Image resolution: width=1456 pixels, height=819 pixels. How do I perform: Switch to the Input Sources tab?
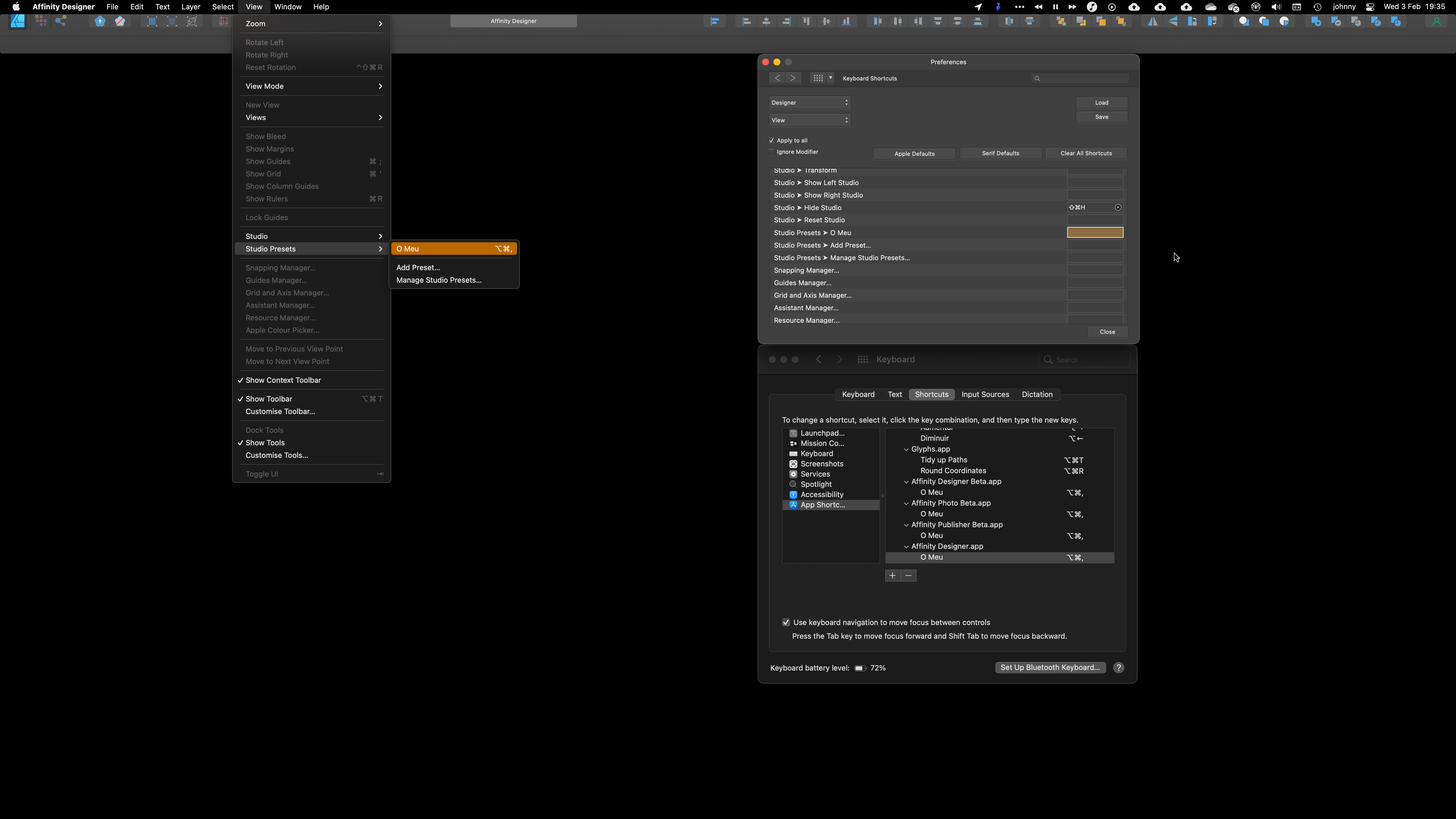click(985, 394)
